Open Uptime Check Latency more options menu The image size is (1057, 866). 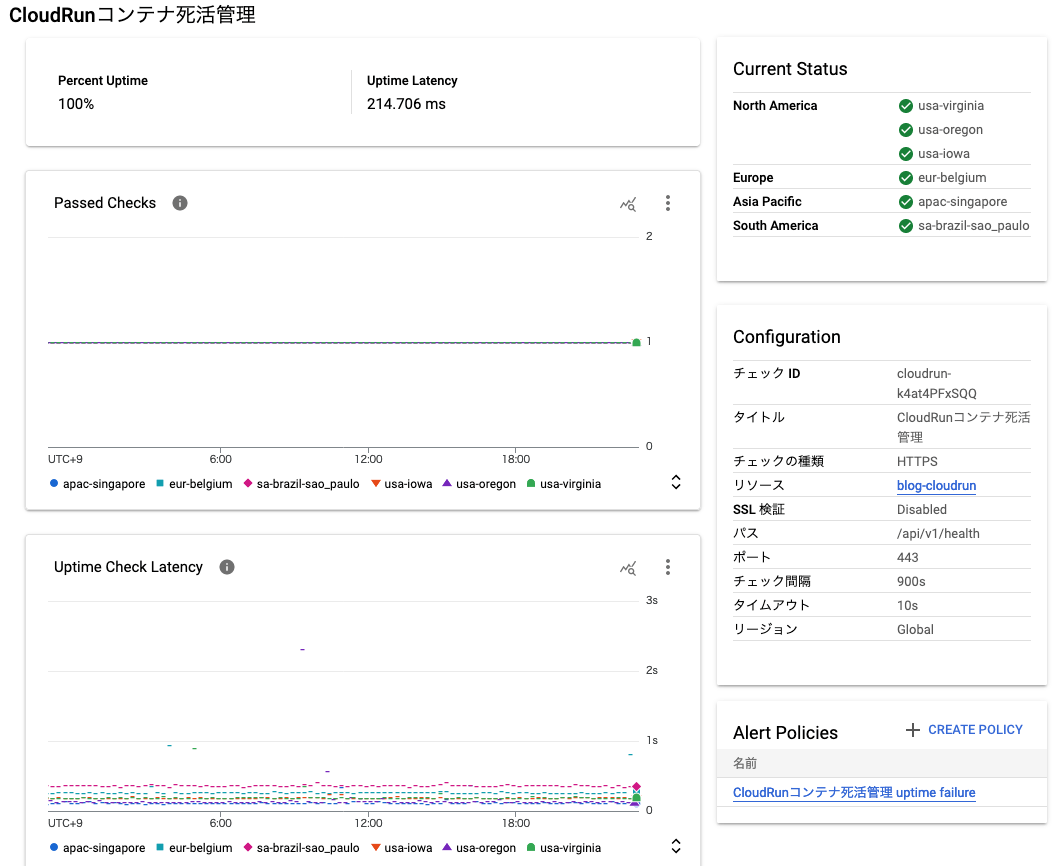coord(667,567)
